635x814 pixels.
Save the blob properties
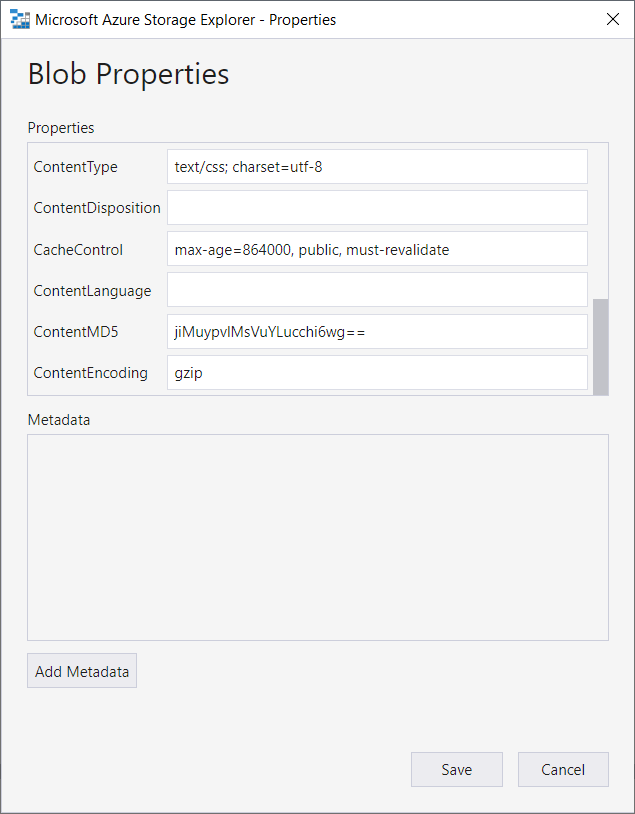457,770
